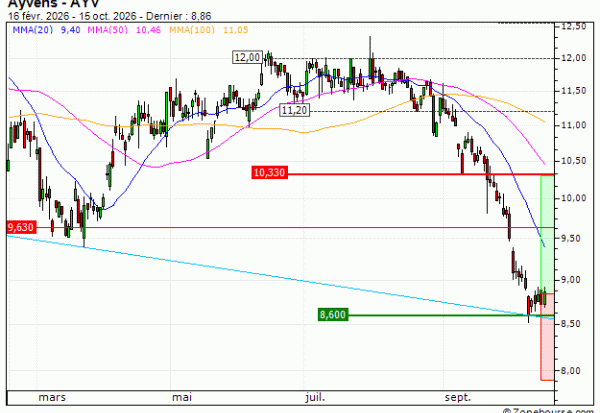The image size is (600, 413).
Task: Click the pink stop-loss zone rectangle
Action: tap(547, 337)
